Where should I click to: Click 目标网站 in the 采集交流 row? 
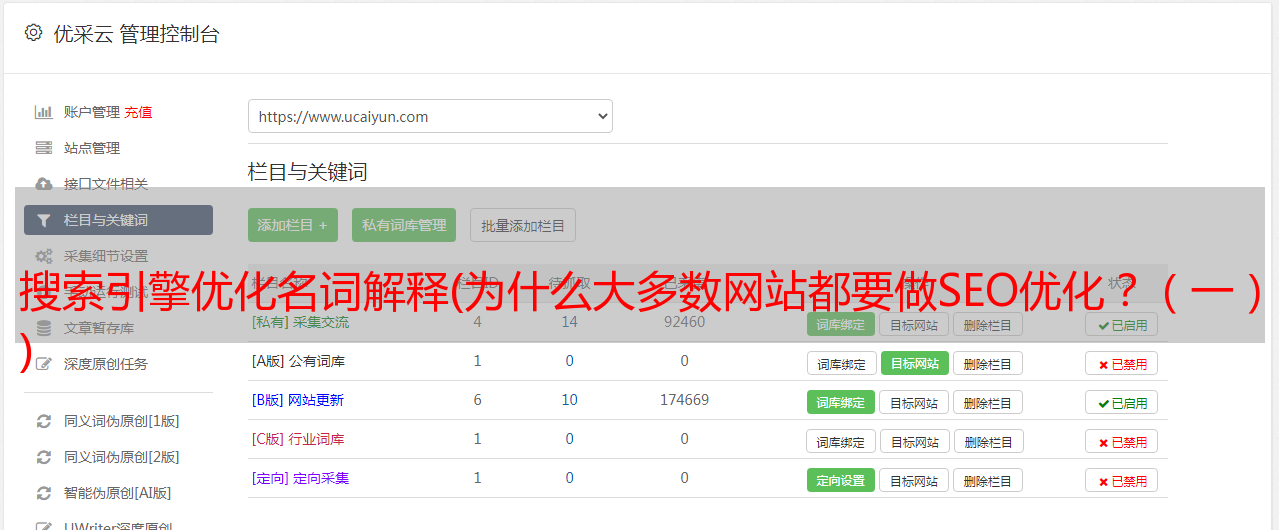[914, 324]
